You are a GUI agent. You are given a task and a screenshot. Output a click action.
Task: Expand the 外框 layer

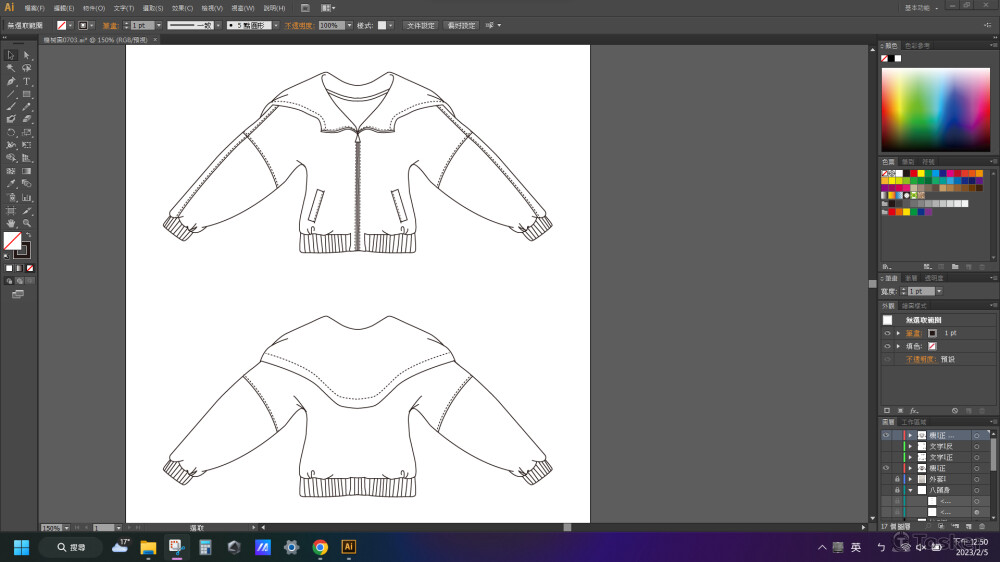pyautogui.click(x=909, y=479)
